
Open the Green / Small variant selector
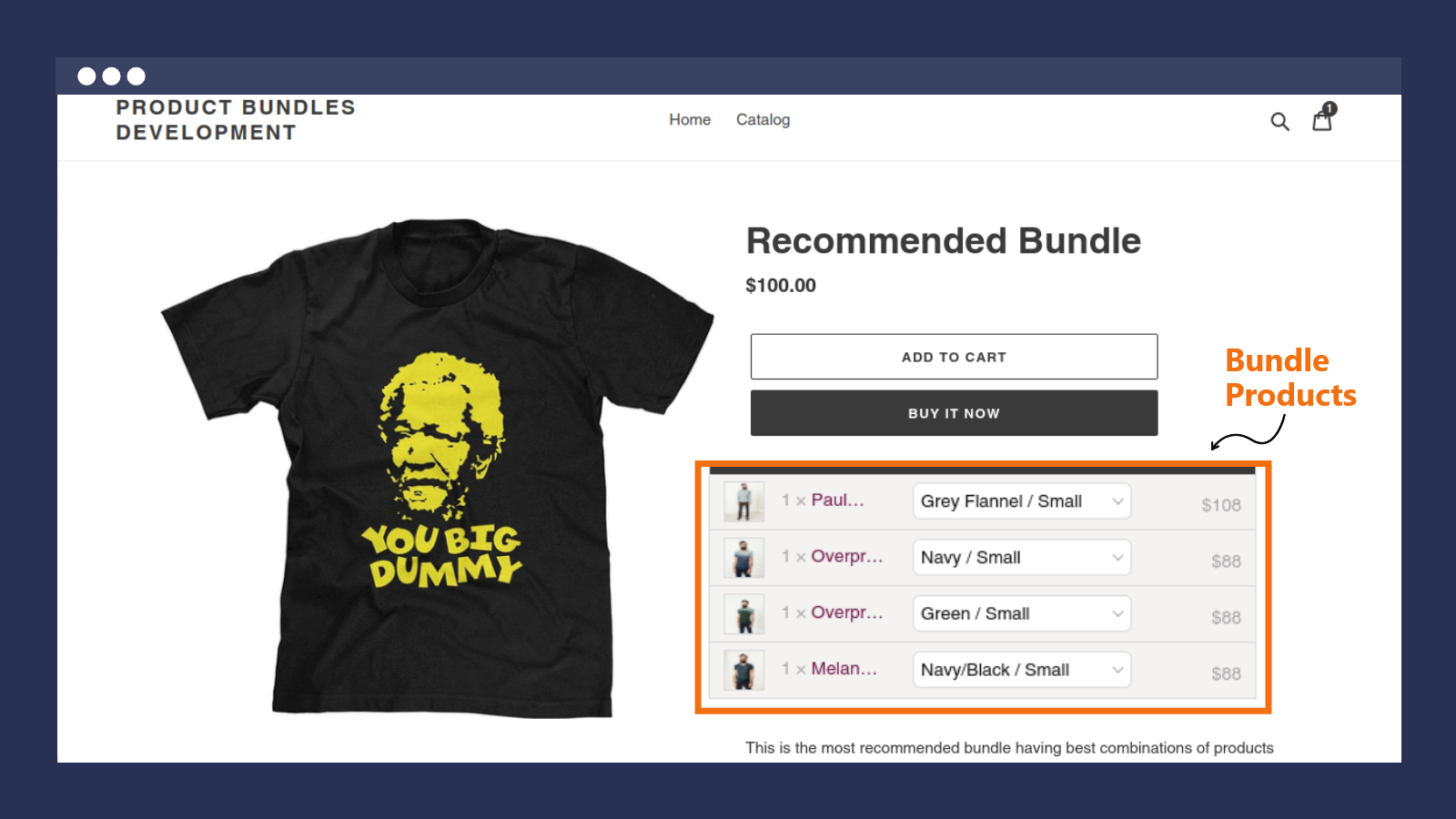coord(1021,613)
